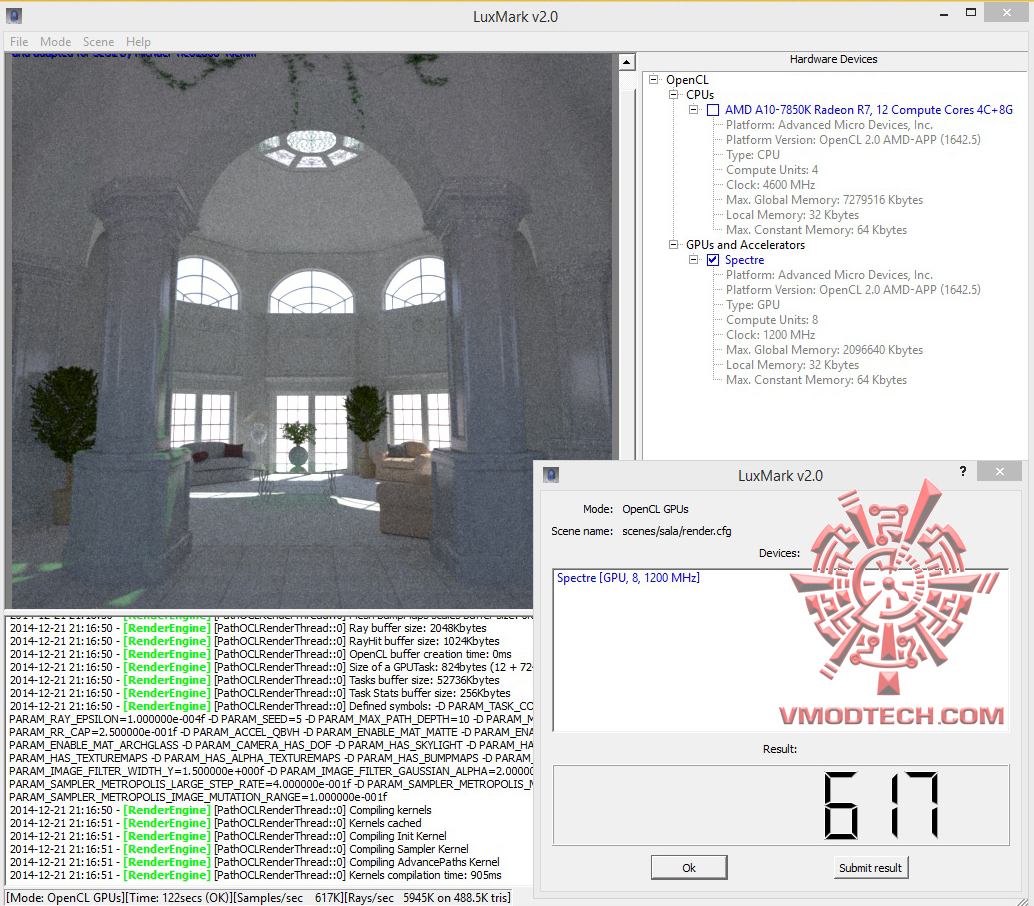Click 'Max. Global Memory: 7279516 Kbytes' row
1034x906 pixels.
tap(824, 200)
